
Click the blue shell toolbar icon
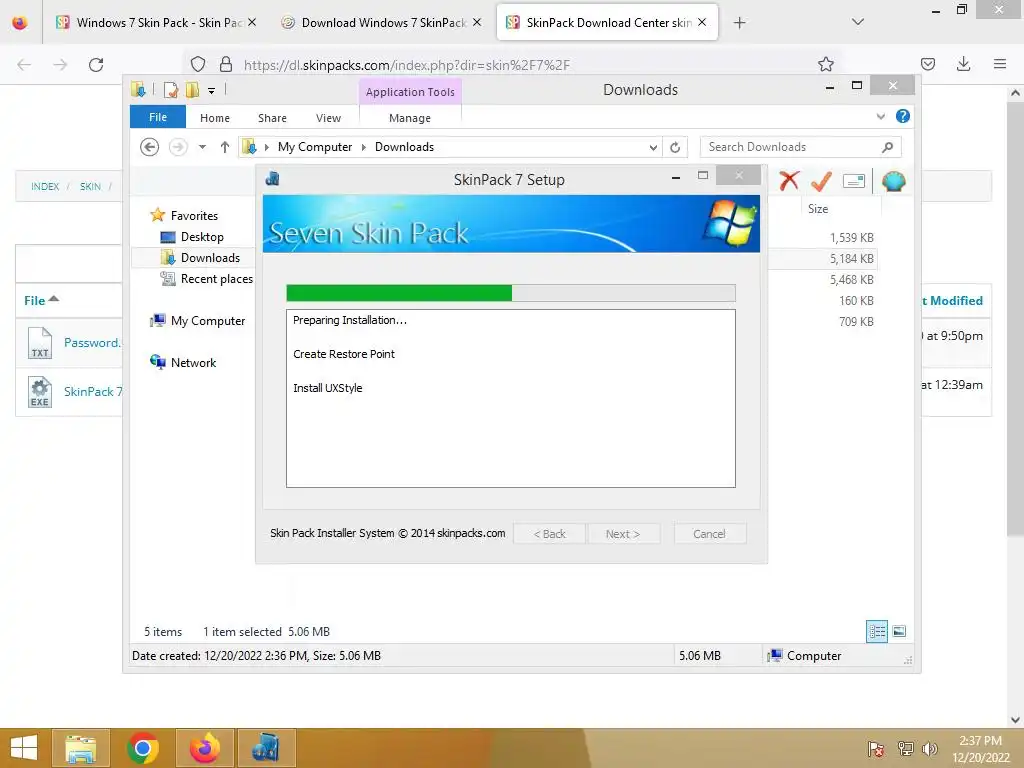893,181
